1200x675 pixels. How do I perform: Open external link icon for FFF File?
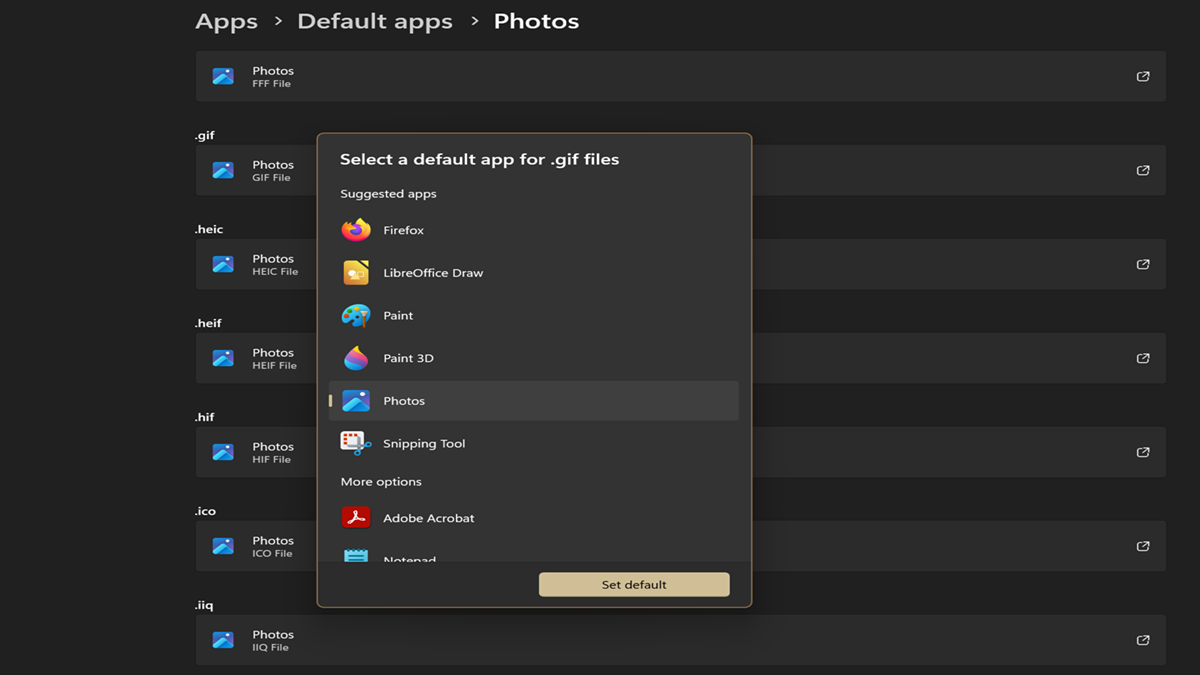1143,77
